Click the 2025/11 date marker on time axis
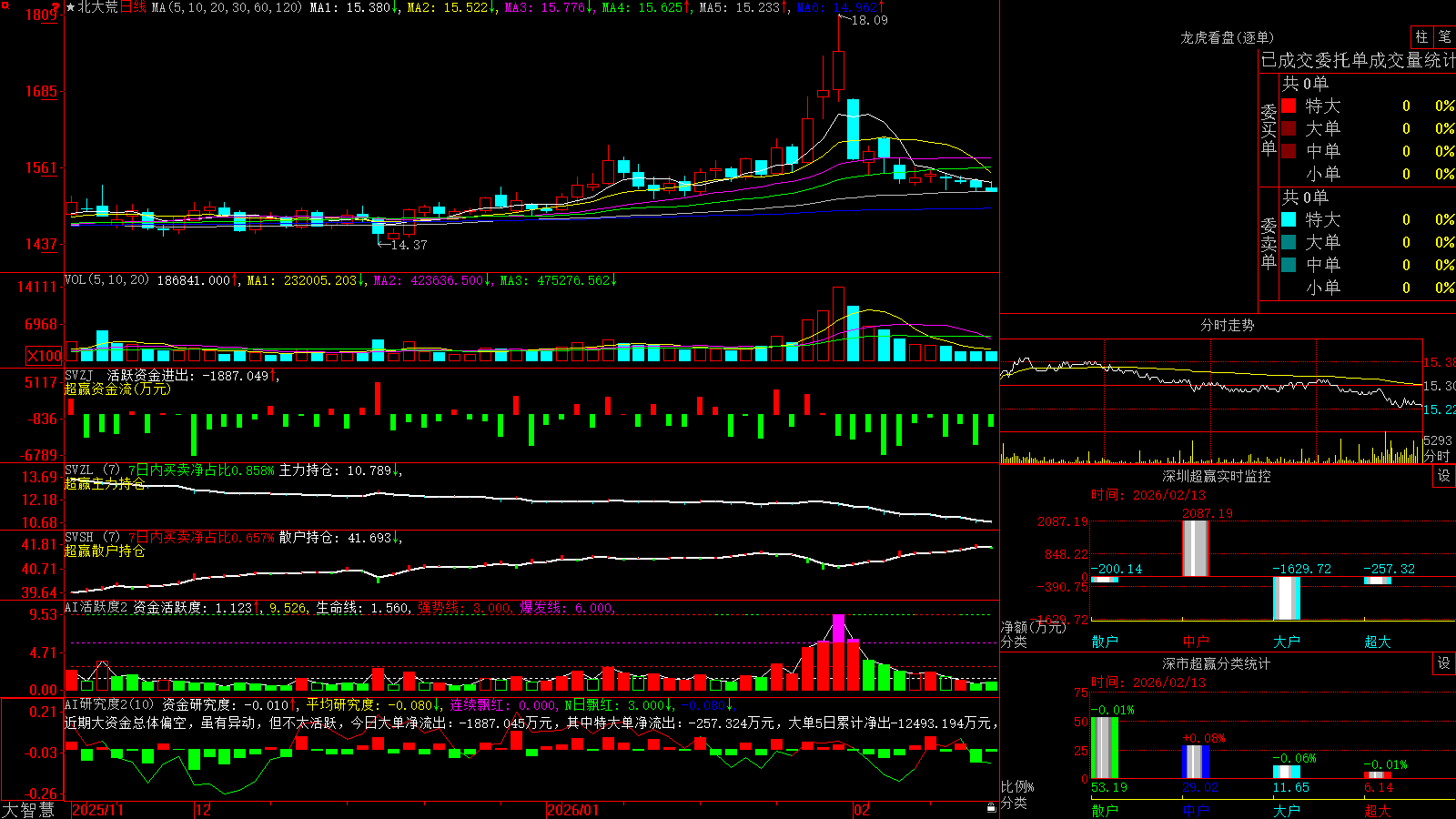Image resolution: width=1456 pixels, height=819 pixels. pyautogui.click(x=97, y=810)
